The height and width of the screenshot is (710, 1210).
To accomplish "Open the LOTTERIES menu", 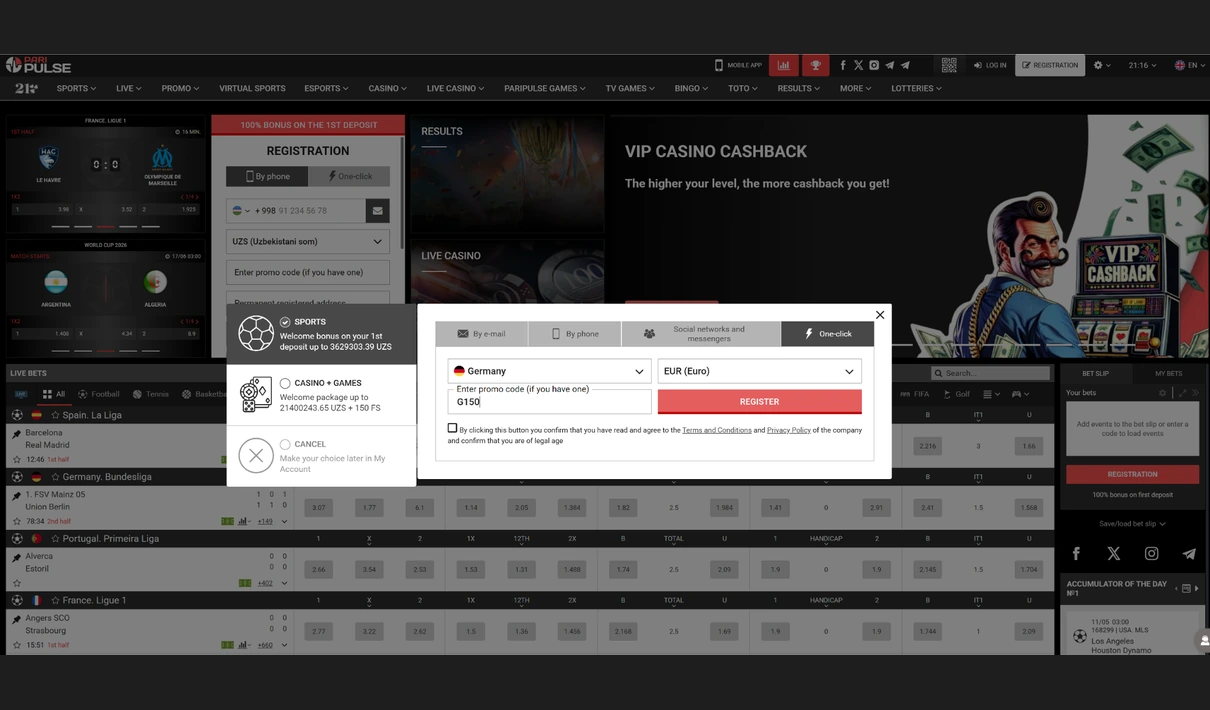I will click(916, 88).
